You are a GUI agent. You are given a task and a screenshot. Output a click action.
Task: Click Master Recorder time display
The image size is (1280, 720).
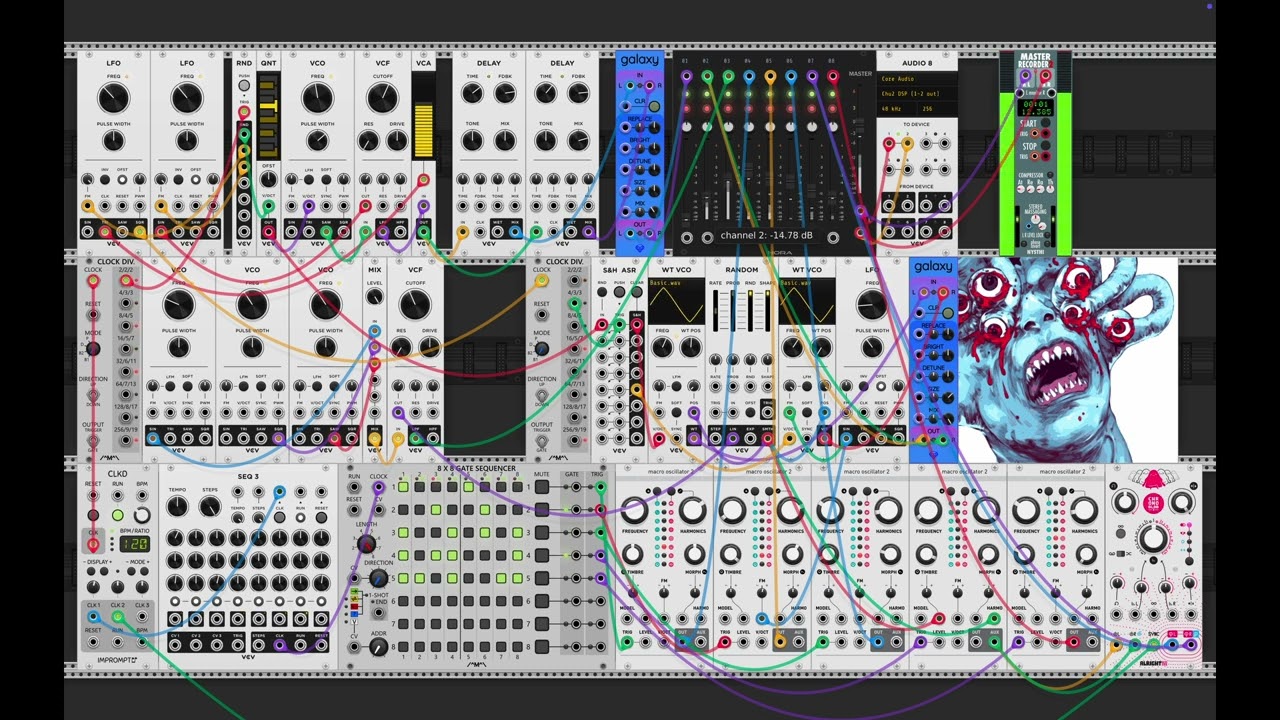click(x=1035, y=107)
